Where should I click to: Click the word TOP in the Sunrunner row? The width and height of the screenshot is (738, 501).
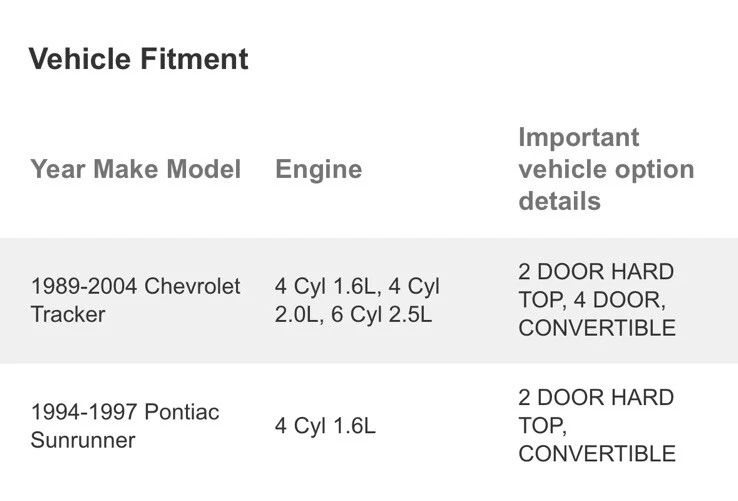(x=540, y=426)
